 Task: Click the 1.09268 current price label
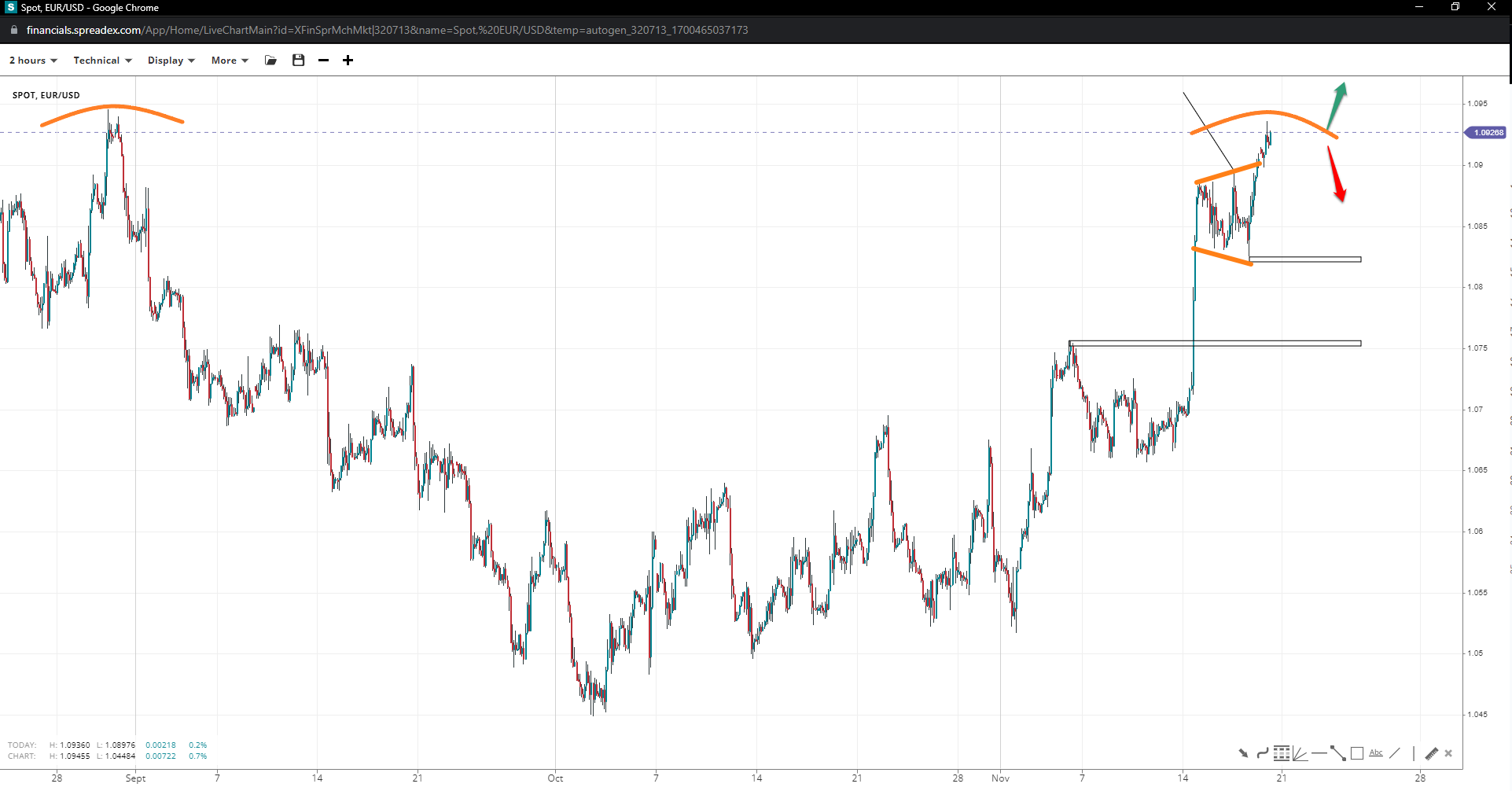tap(1487, 133)
